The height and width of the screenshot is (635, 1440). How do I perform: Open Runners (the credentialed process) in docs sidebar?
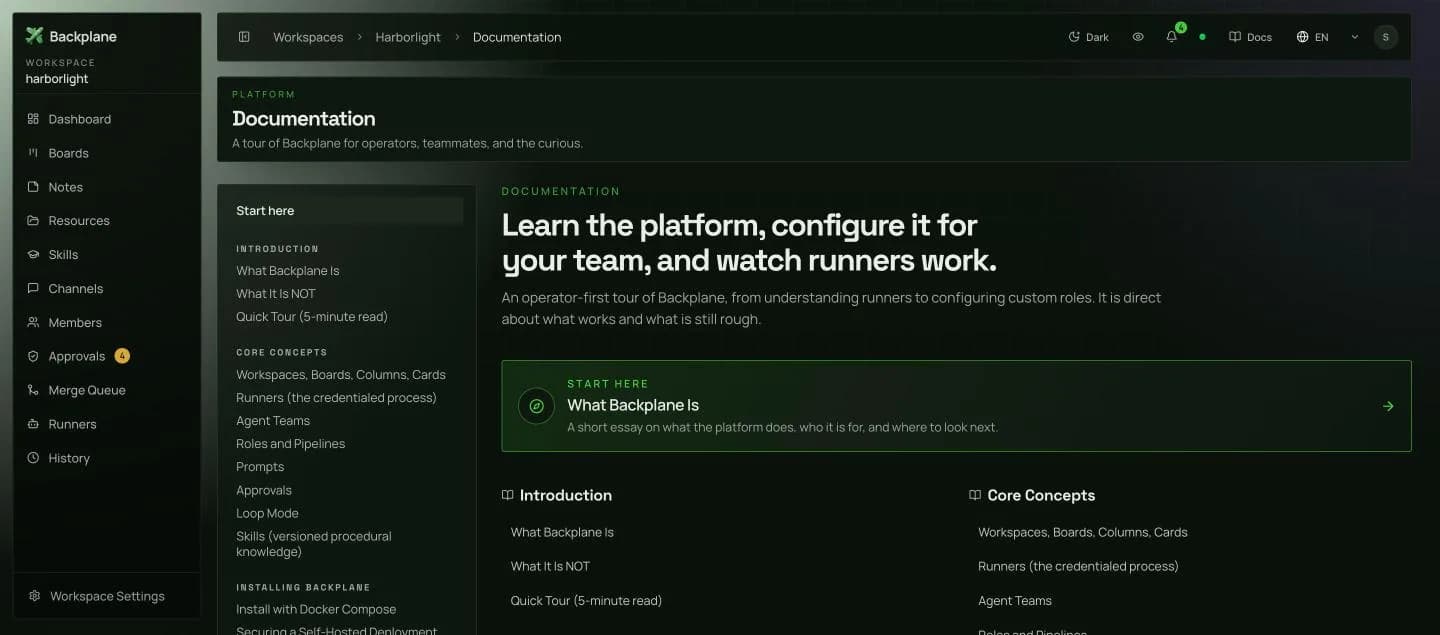[x=336, y=398]
